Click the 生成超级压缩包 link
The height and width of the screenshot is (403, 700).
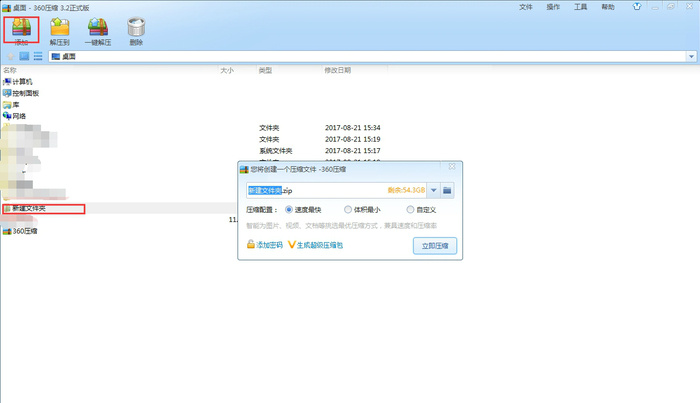(x=320, y=245)
